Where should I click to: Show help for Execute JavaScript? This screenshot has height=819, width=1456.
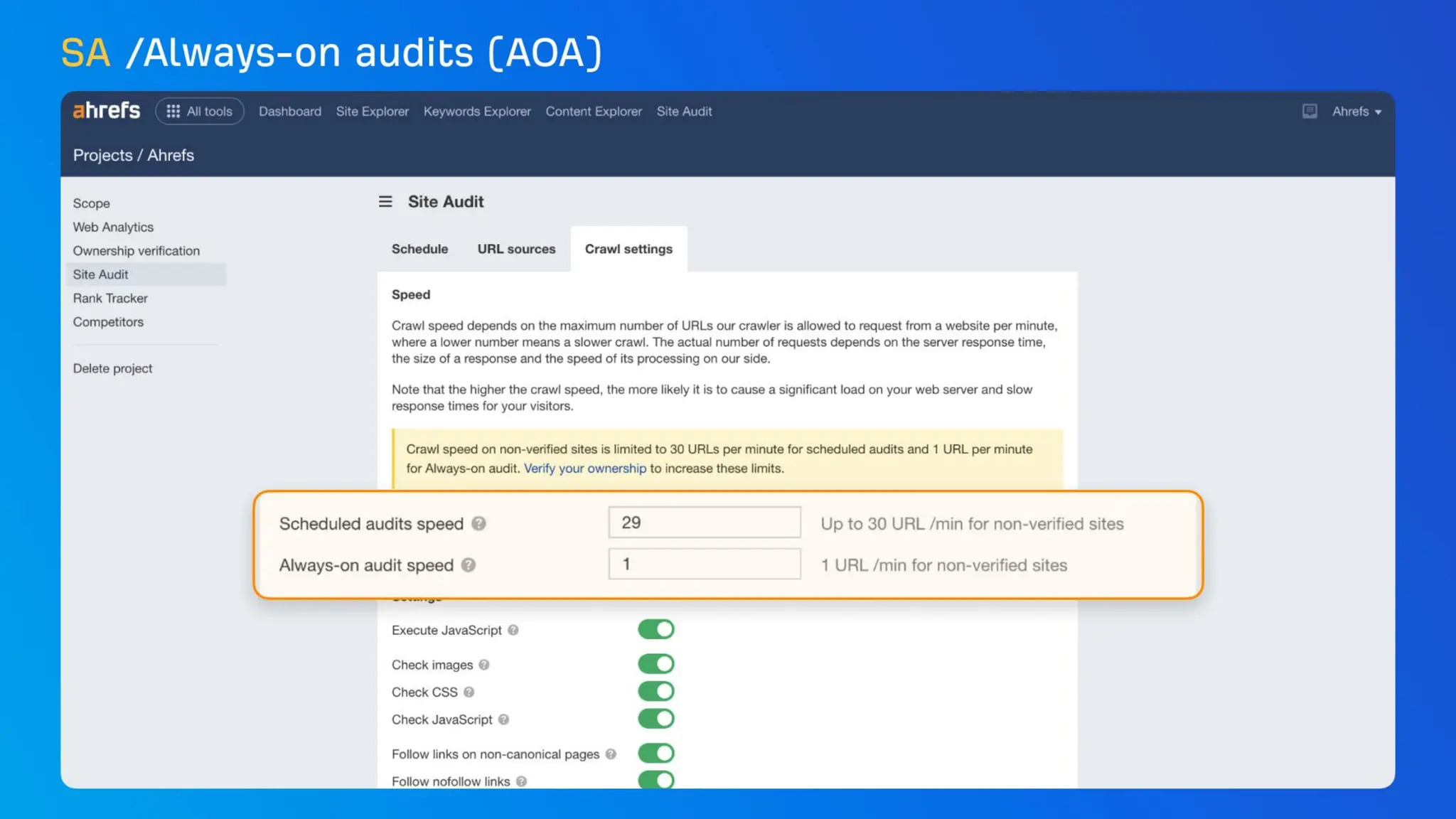click(513, 631)
